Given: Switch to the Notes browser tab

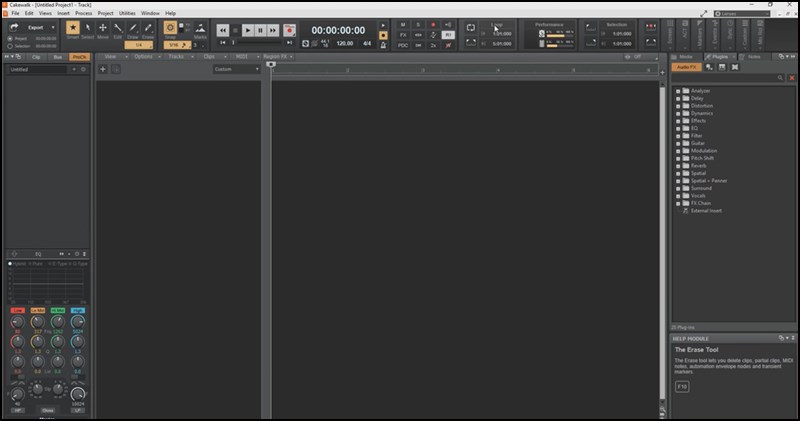Looking at the screenshot, I should point(752,57).
